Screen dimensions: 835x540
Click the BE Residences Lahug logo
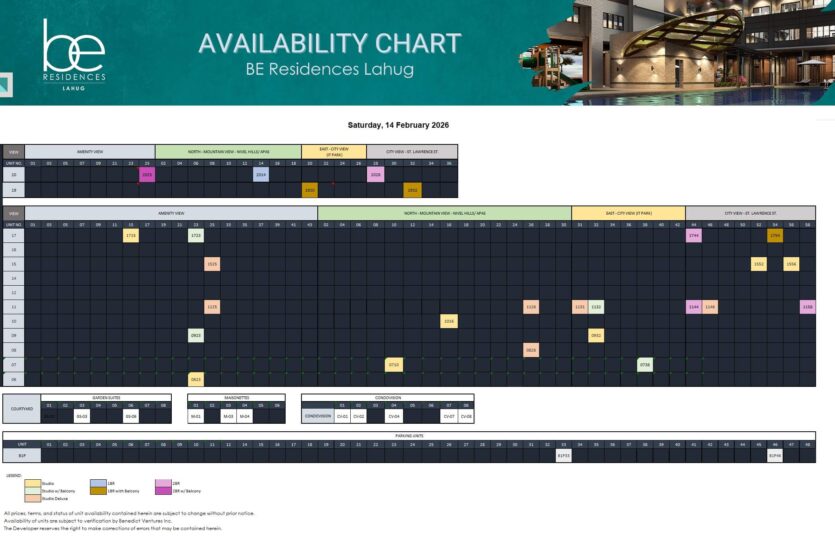[x=74, y=54]
